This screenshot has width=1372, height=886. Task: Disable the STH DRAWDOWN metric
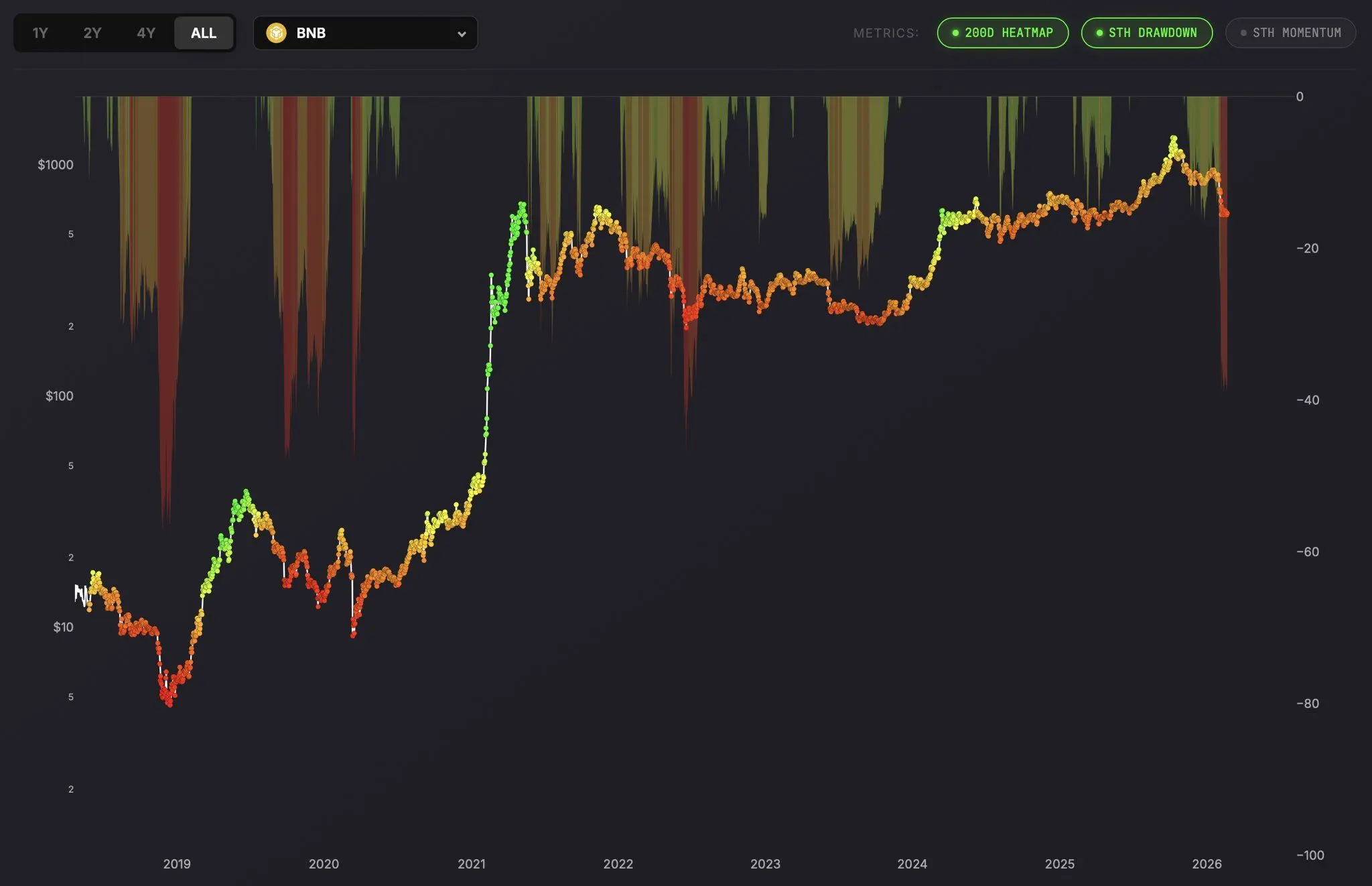1146,32
